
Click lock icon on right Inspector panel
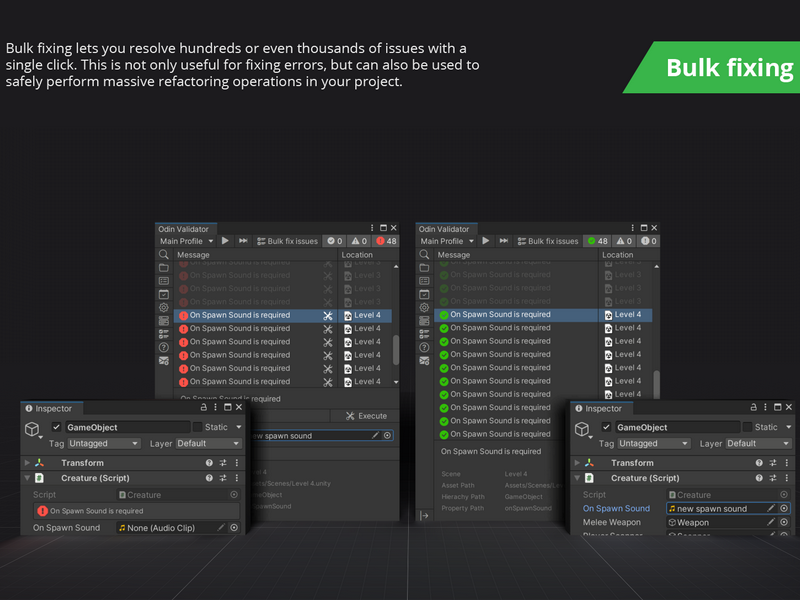[754, 407]
